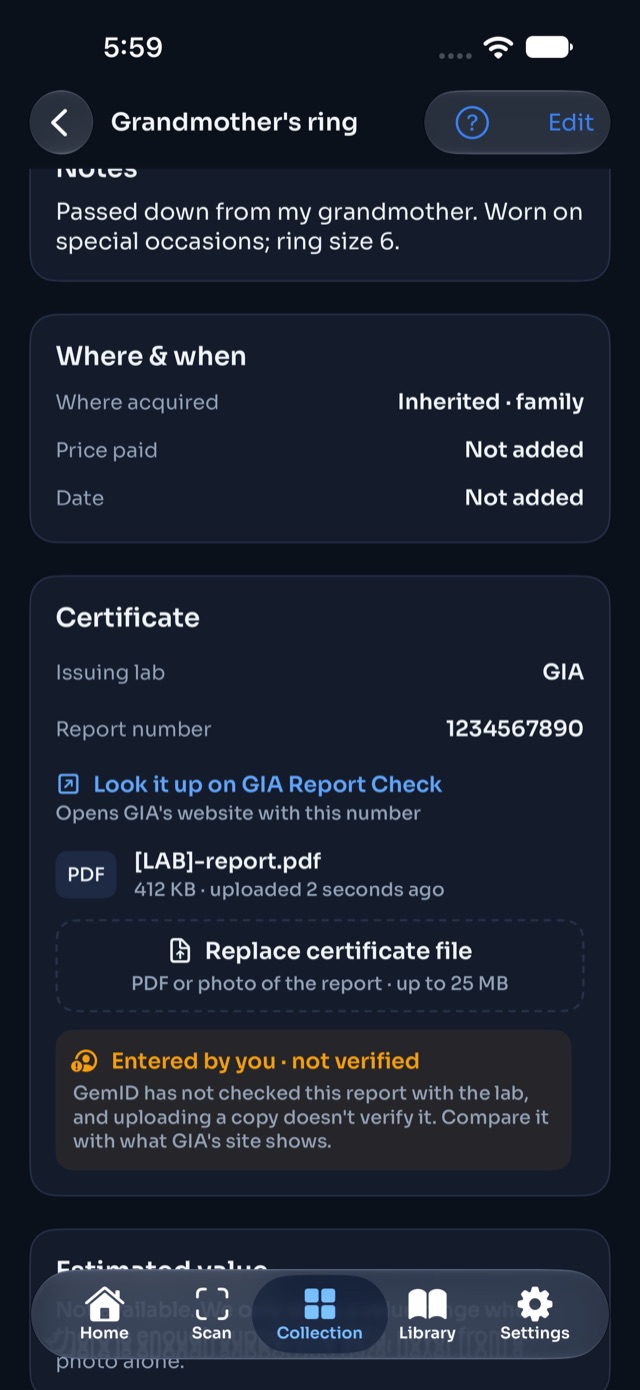Tap the 412 KB uploaded details line
Viewport: 640px width, 1390px height.
pos(289,890)
